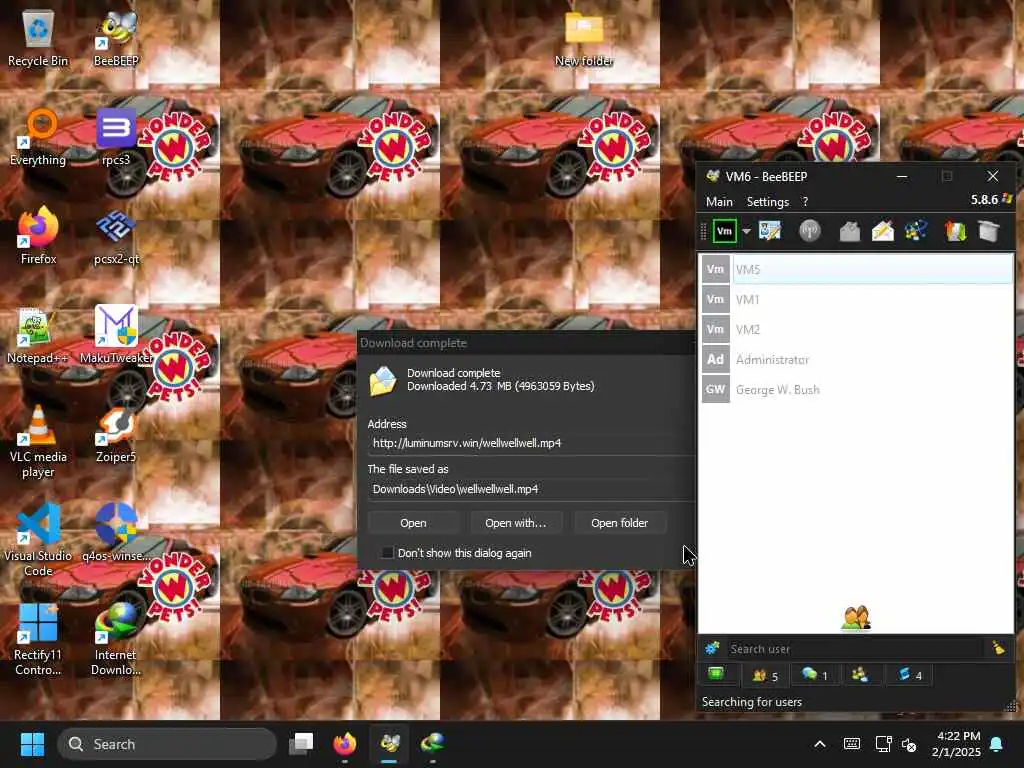The image size is (1024, 768).
Task: Click the write message envelope with pencil icon
Action: coord(882,231)
